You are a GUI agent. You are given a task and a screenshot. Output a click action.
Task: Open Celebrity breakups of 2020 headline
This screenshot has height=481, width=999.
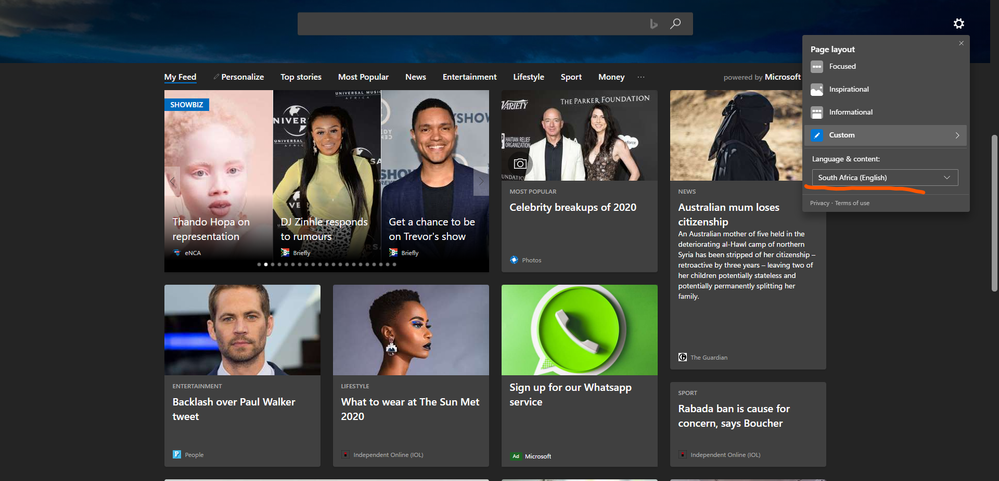point(573,207)
